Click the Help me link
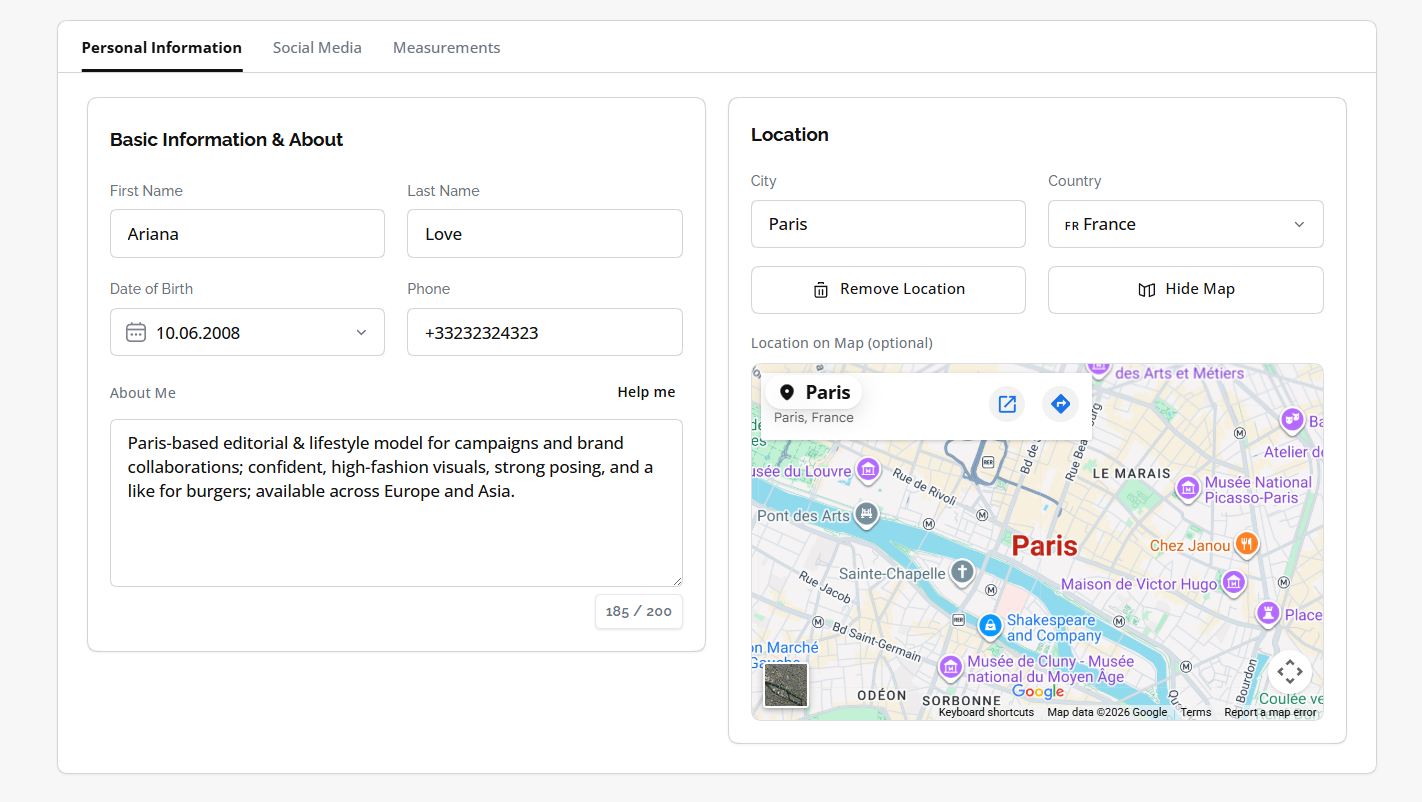1422x802 pixels. coord(646,392)
